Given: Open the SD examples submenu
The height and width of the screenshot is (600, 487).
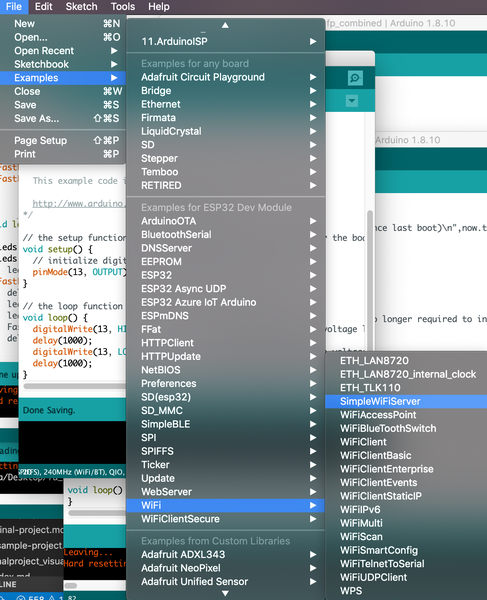Looking at the screenshot, I should (x=225, y=145).
